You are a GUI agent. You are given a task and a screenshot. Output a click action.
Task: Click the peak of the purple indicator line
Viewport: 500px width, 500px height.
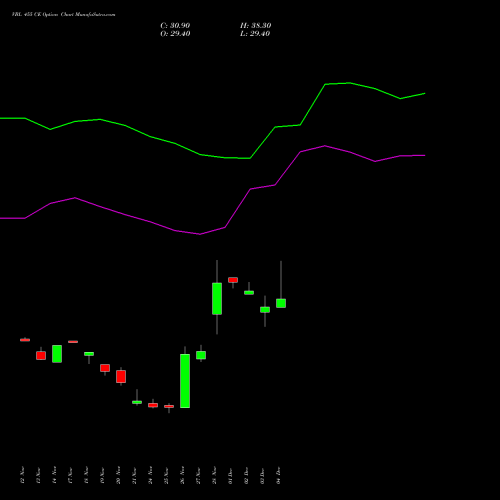coord(325,146)
